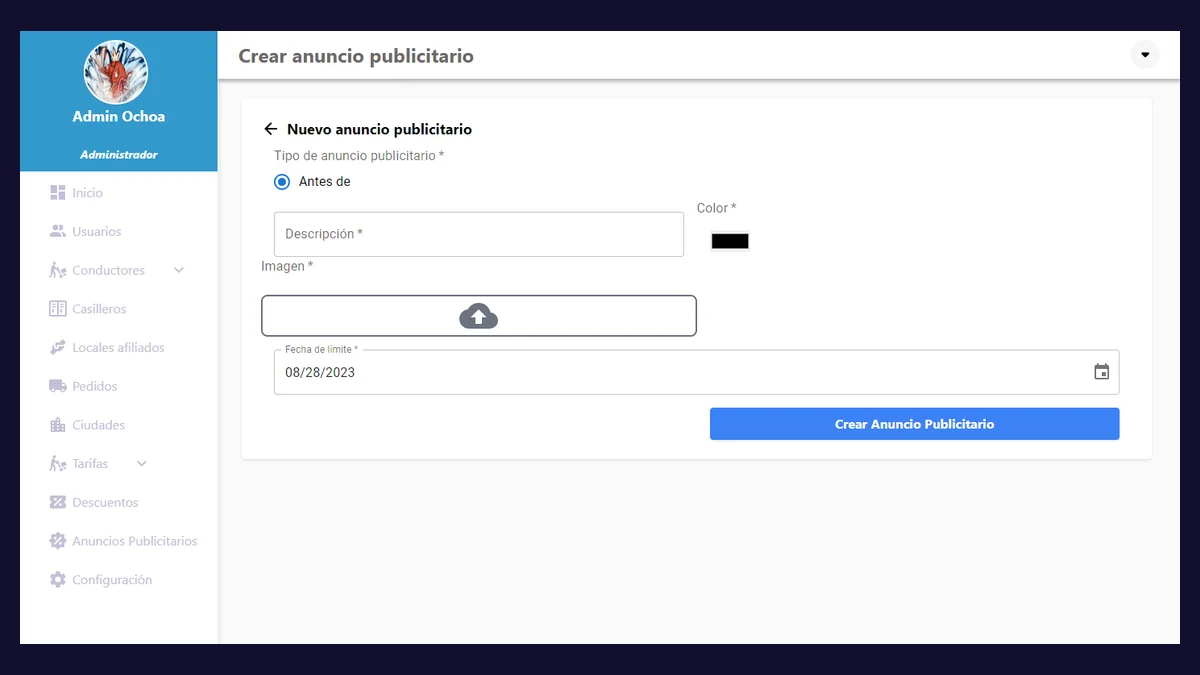Screen dimensions: 1200x675
Task: Click the Inicio dashboard icon
Action: coord(57,193)
